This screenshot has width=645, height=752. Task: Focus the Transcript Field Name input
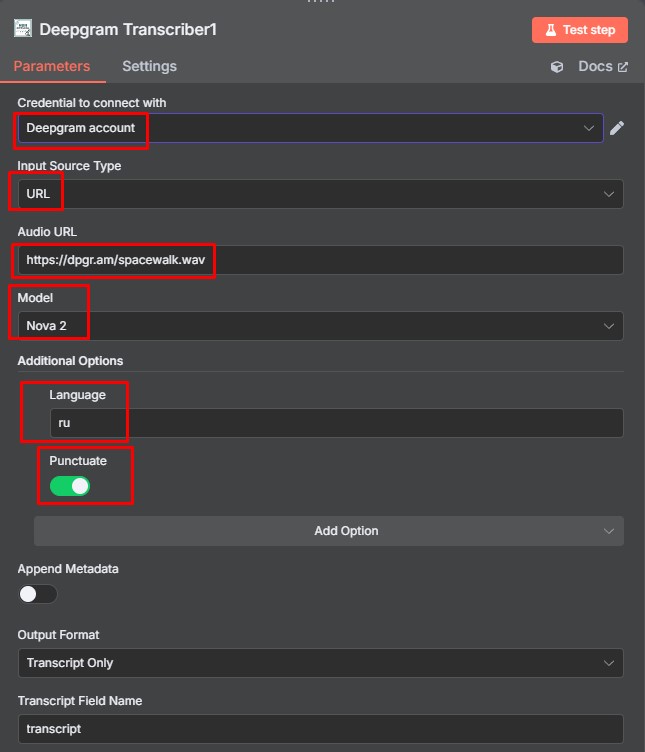pyautogui.click(x=320, y=729)
